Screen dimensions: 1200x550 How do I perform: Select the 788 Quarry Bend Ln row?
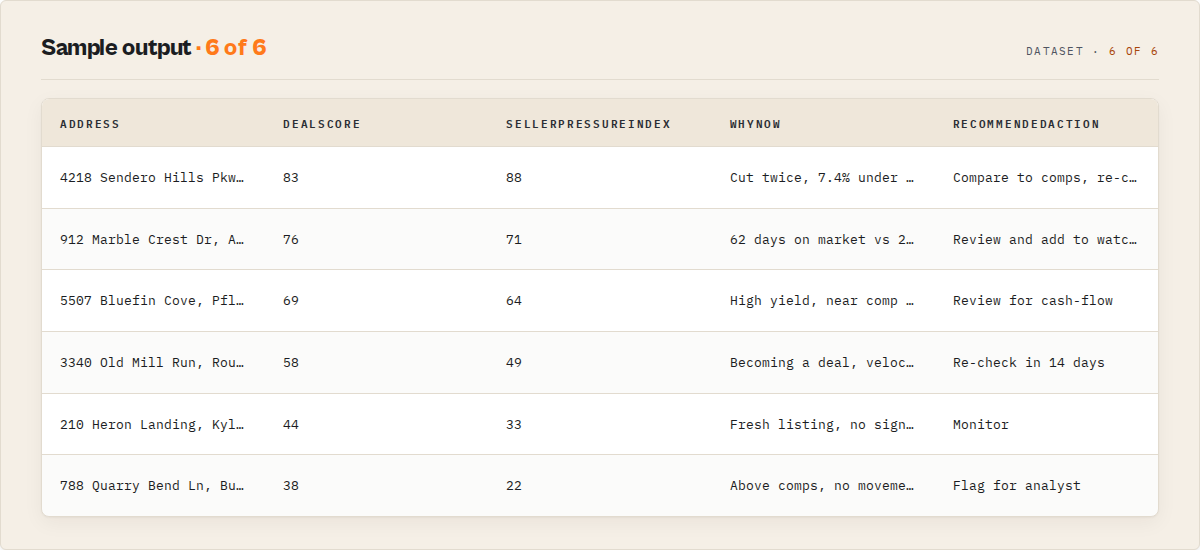(x=600, y=486)
